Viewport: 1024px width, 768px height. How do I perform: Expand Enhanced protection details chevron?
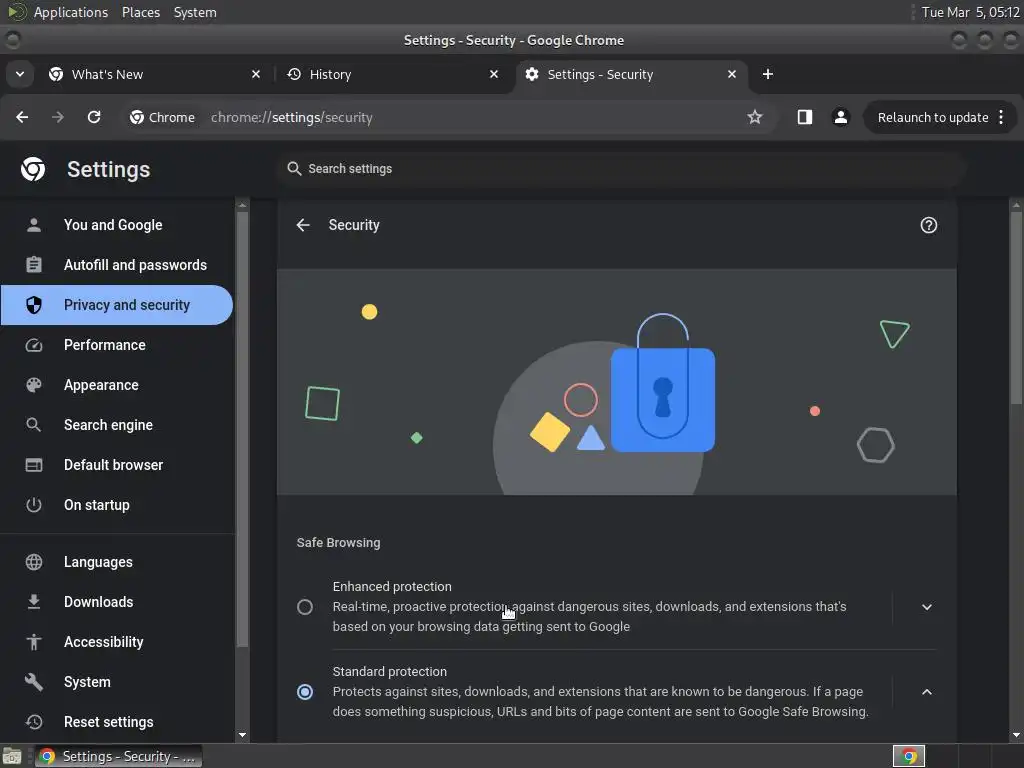[926, 607]
